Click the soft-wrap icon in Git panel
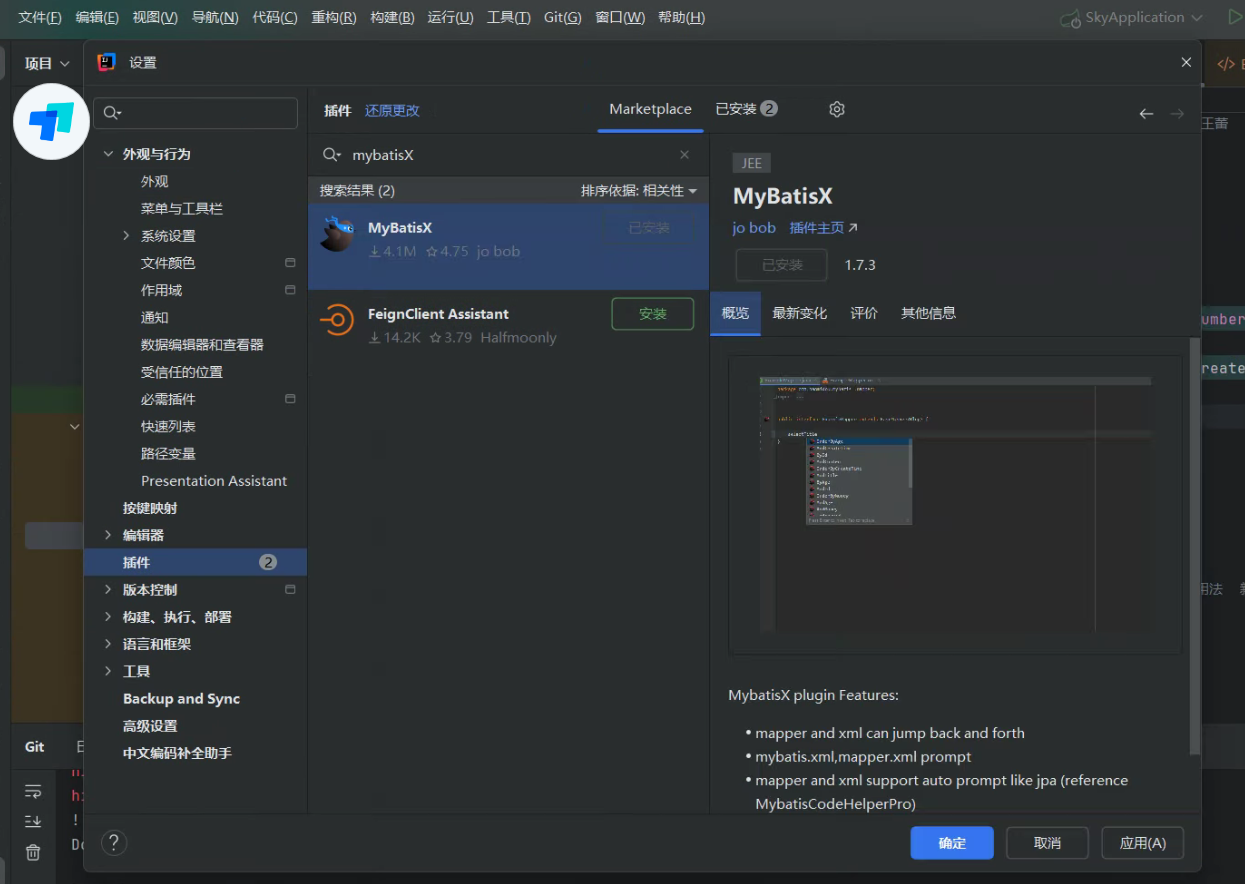The height and width of the screenshot is (884, 1245). 33,791
